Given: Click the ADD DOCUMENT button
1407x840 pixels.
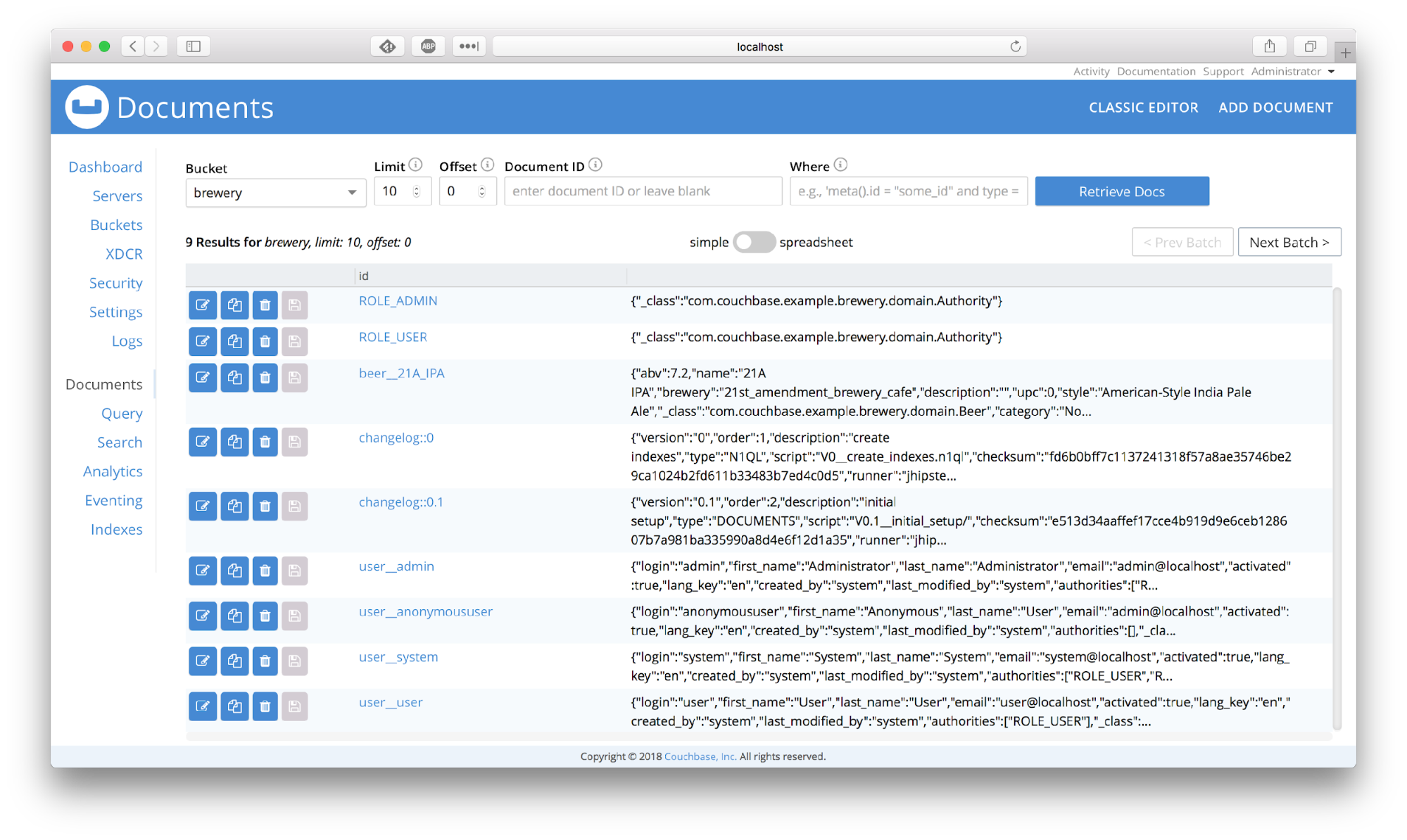Looking at the screenshot, I should 1275,107.
